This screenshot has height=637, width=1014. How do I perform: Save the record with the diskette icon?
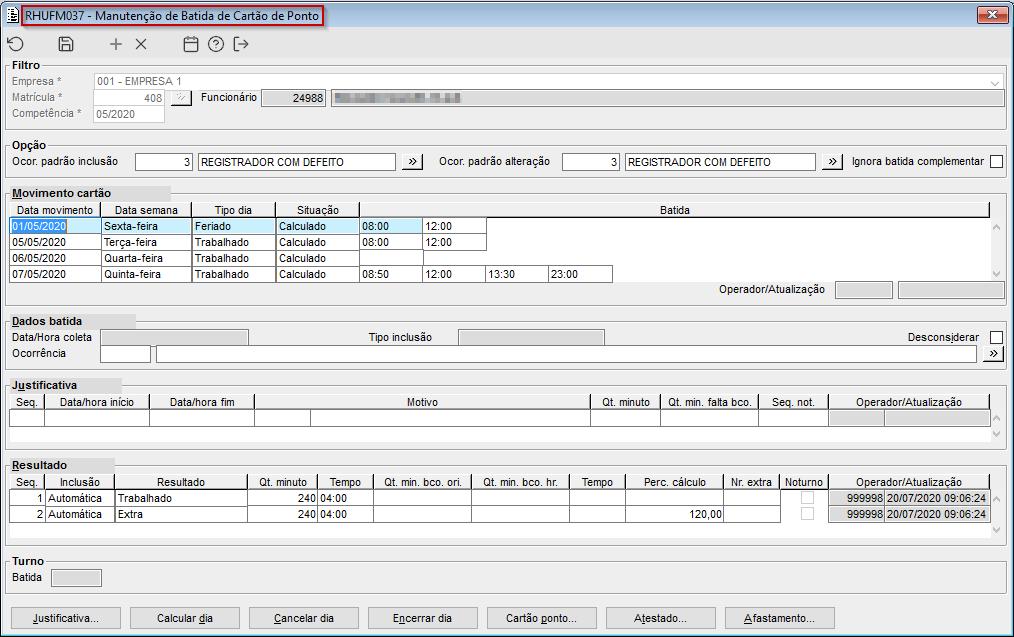coord(66,44)
